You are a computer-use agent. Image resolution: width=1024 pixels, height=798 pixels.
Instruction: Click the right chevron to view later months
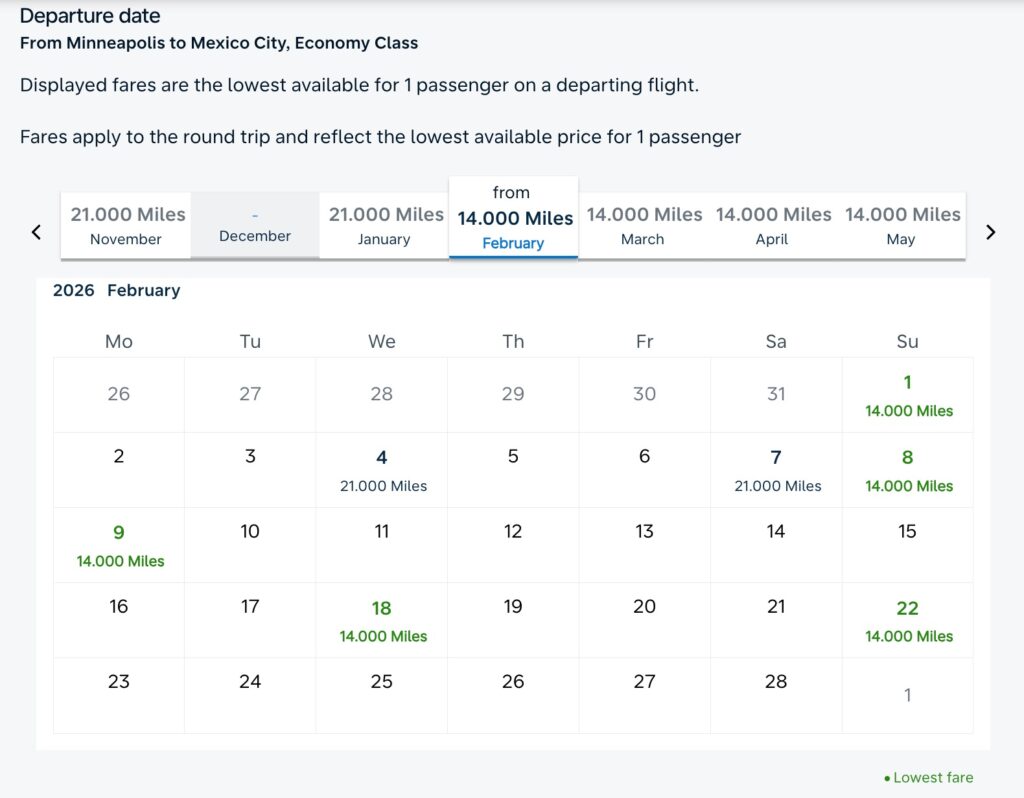[990, 231]
